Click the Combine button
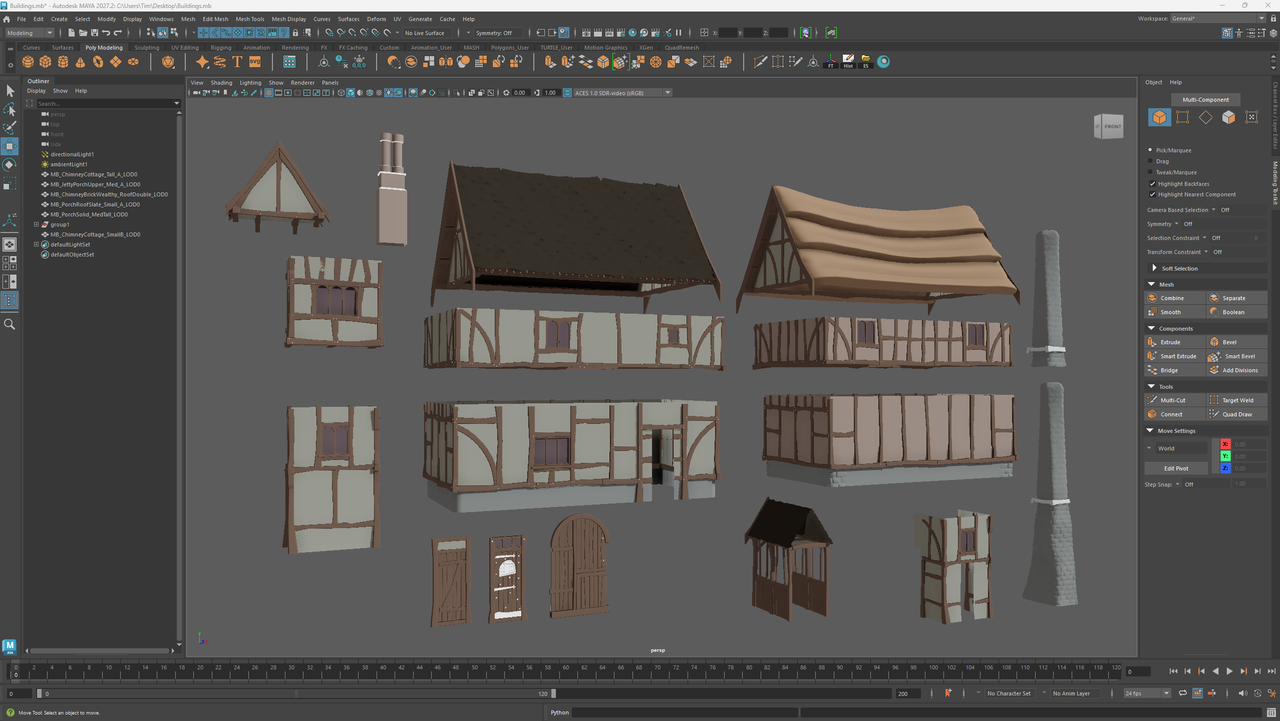This screenshot has height=721, width=1280. [x=1174, y=298]
